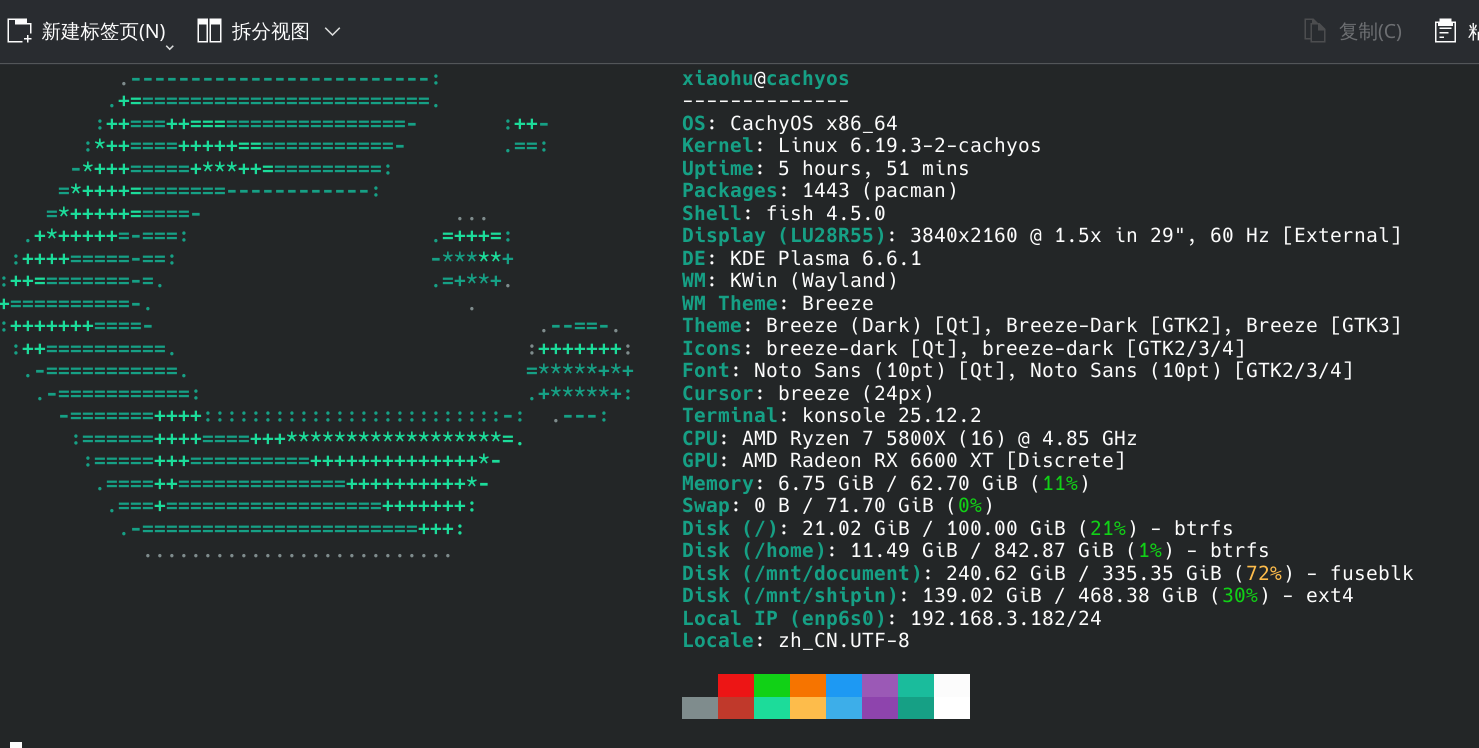The image size is (1479, 748).
Task: Click the "Disk (/)" label
Action: 730,529
